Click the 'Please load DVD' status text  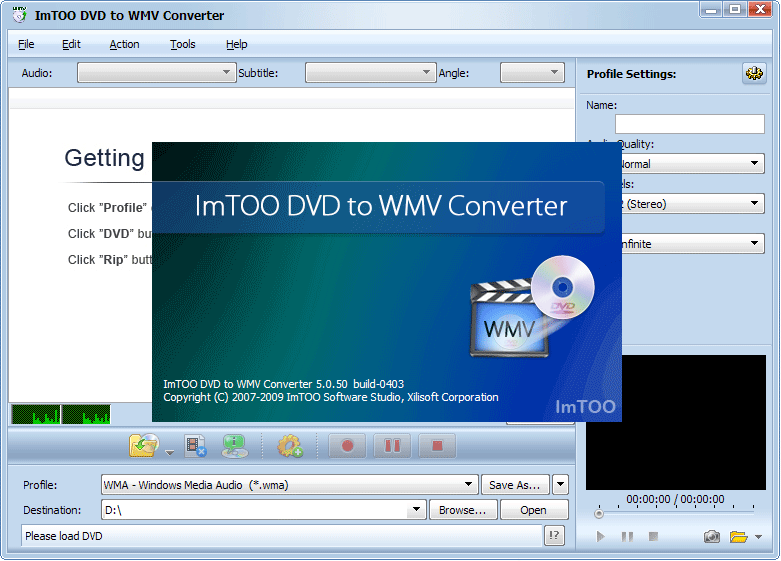point(64,536)
